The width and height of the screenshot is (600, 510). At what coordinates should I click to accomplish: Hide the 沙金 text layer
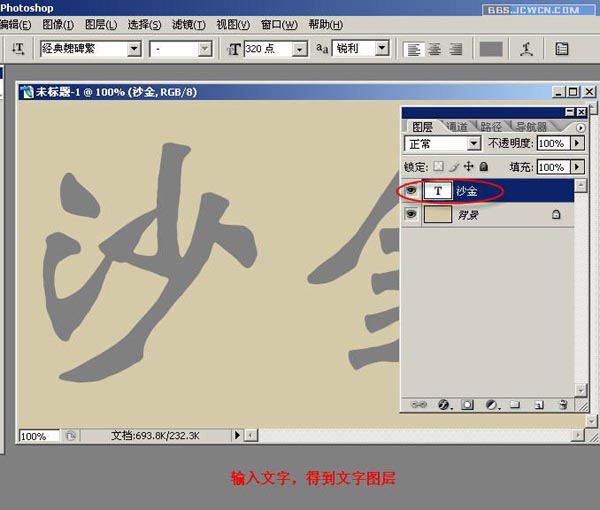[x=410, y=190]
